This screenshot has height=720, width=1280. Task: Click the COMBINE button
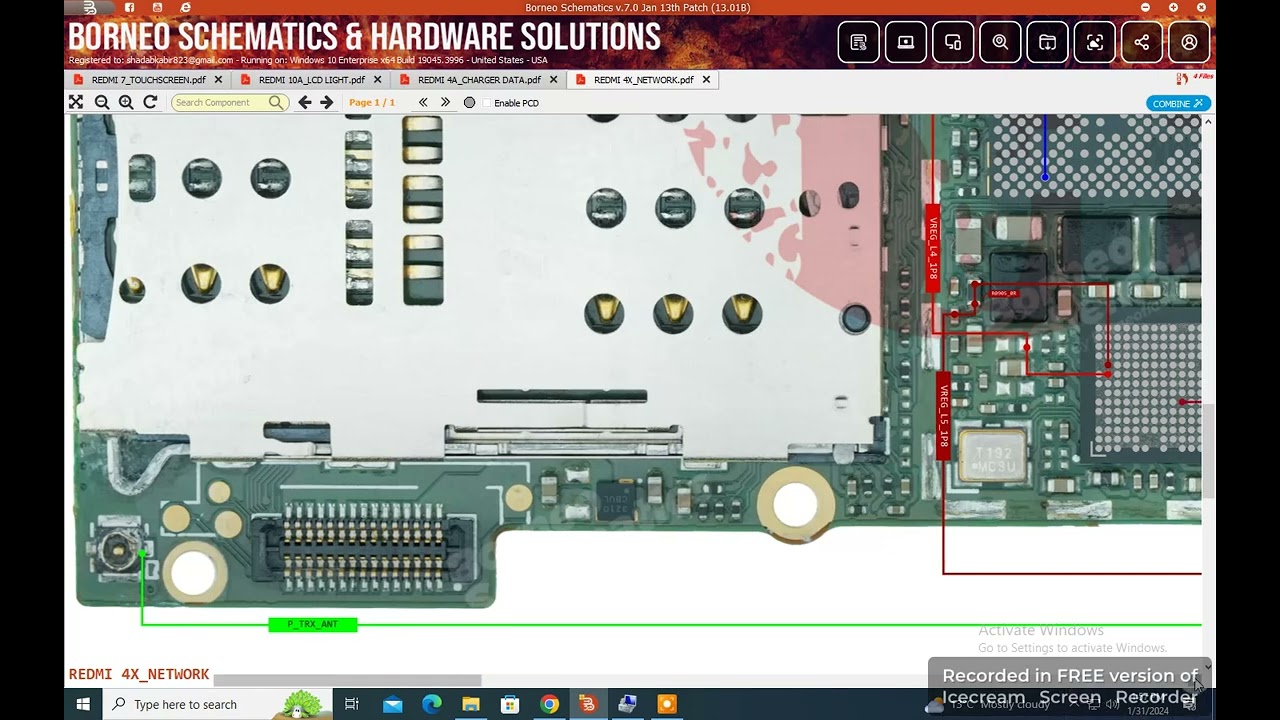[x=1178, y=103]
